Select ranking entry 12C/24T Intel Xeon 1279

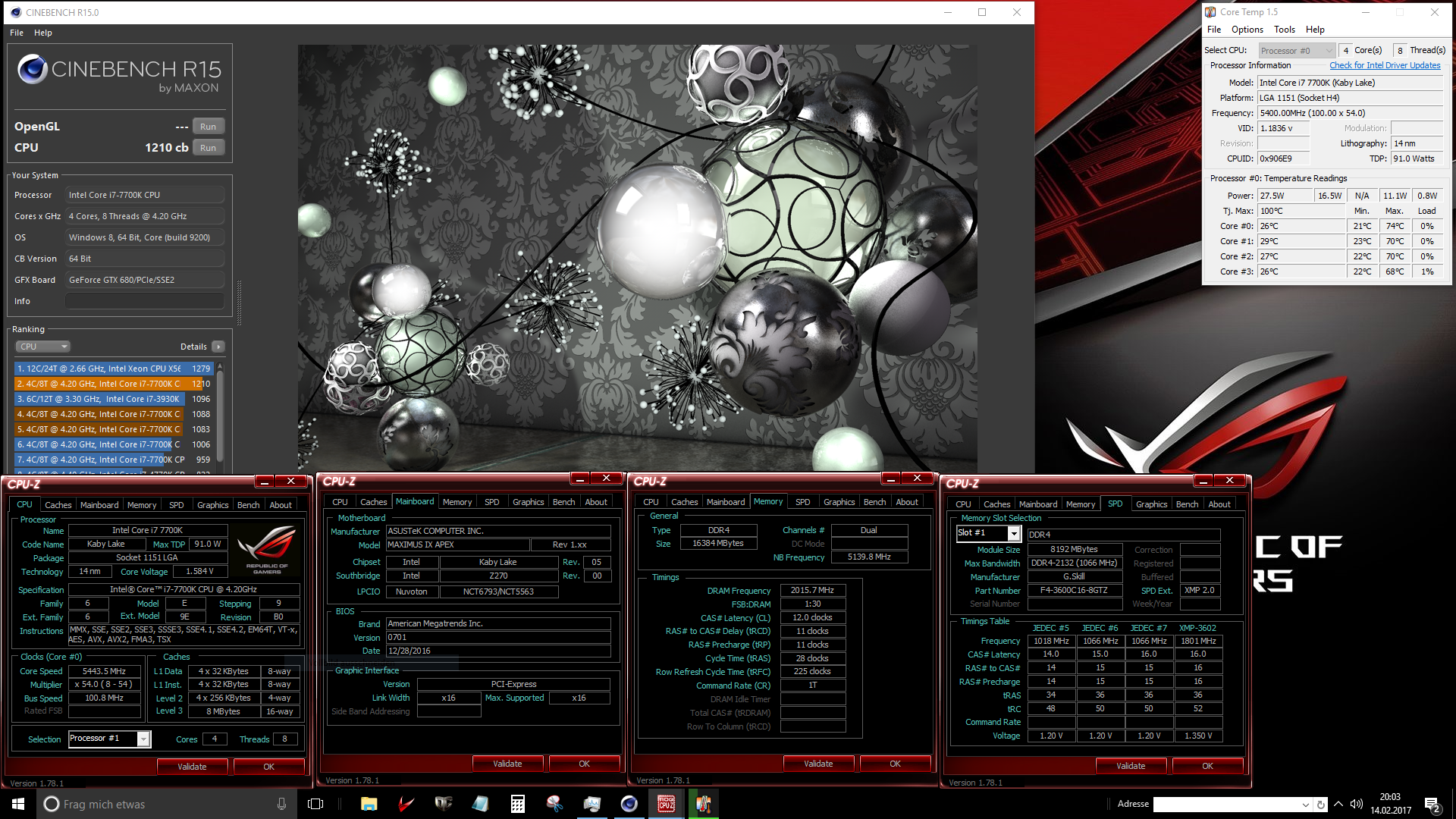(x=114, y=369)
